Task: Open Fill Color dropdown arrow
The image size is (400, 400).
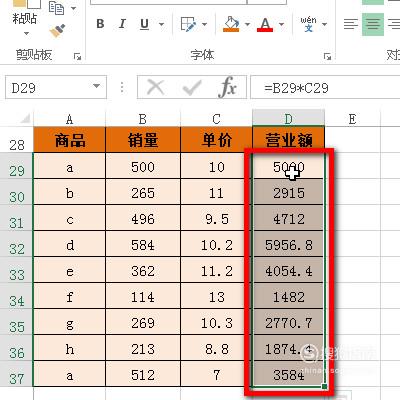Action: [x=247, y=24]
